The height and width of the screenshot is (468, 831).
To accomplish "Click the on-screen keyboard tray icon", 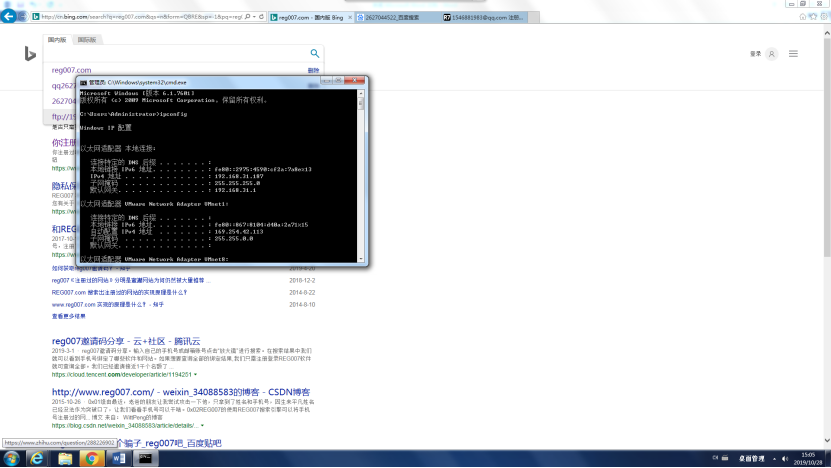I will [725, 458].
